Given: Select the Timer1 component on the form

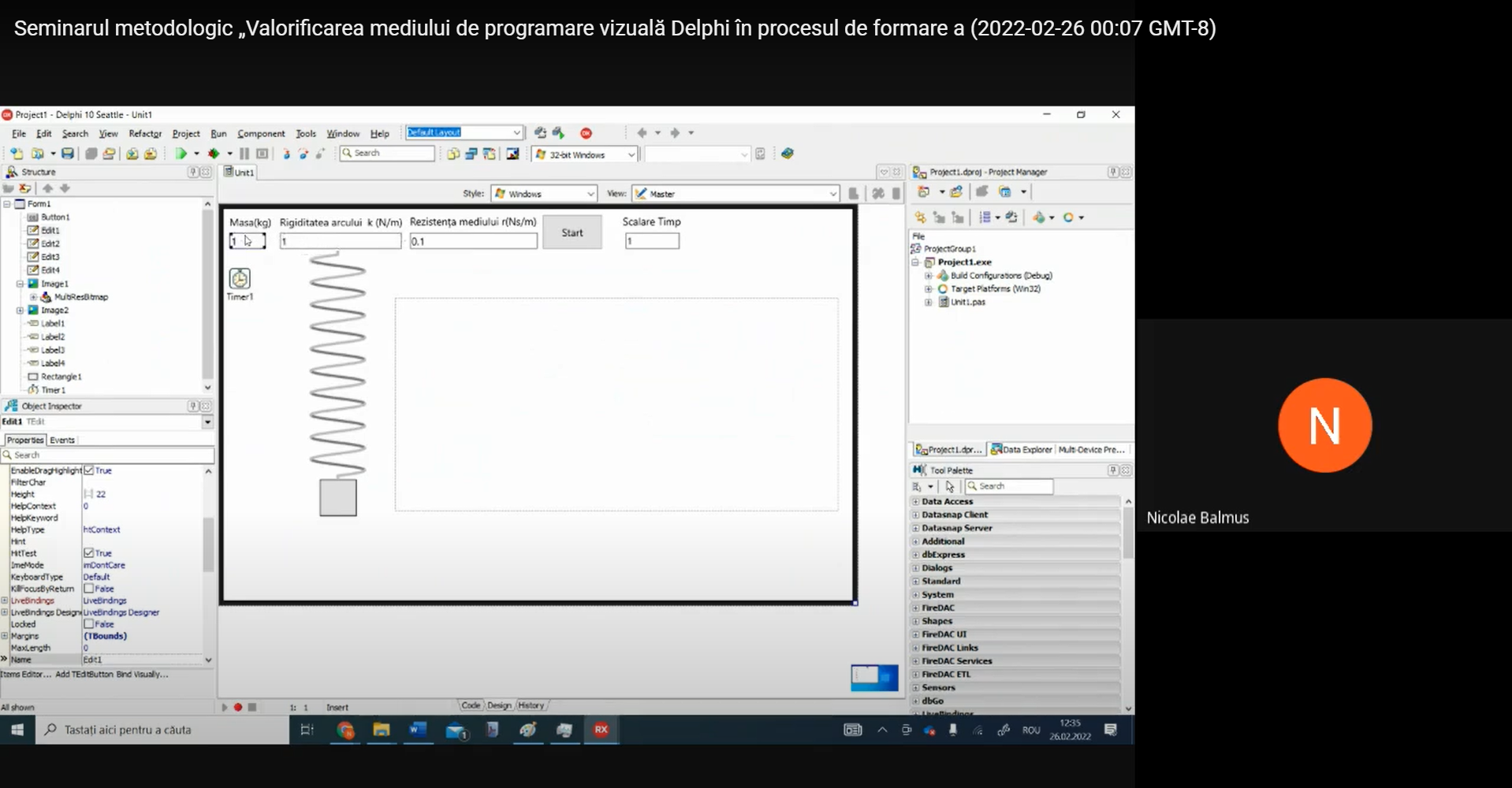Looking at the screenshot, I should (x=240, y=279).
